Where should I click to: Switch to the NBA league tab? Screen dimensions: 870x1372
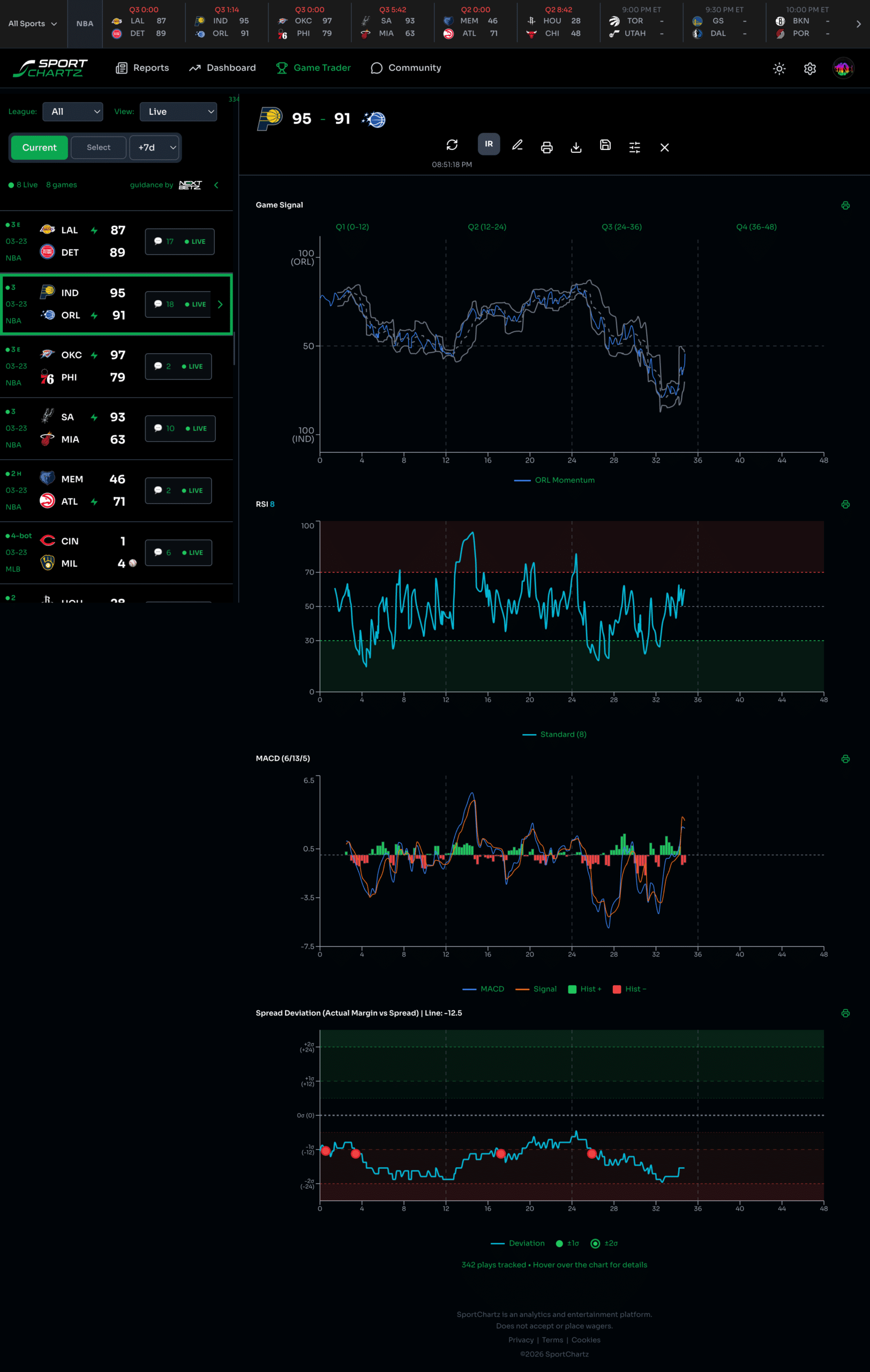click(84, 24)
